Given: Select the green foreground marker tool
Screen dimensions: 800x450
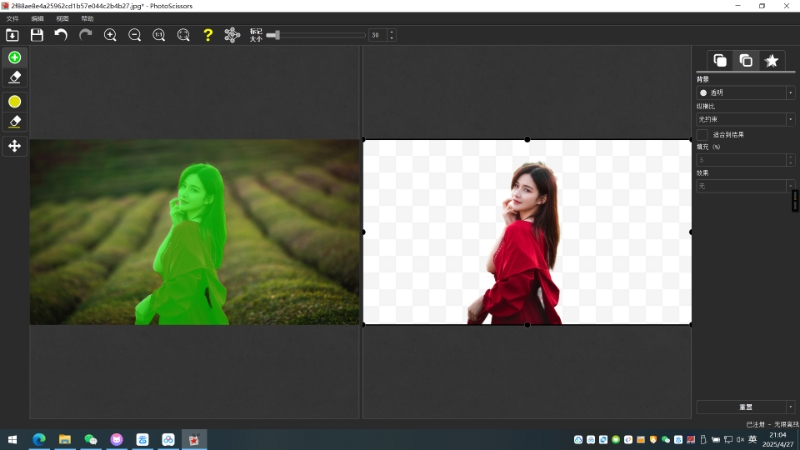Looking at the screenshot, I should pos(14,57).
